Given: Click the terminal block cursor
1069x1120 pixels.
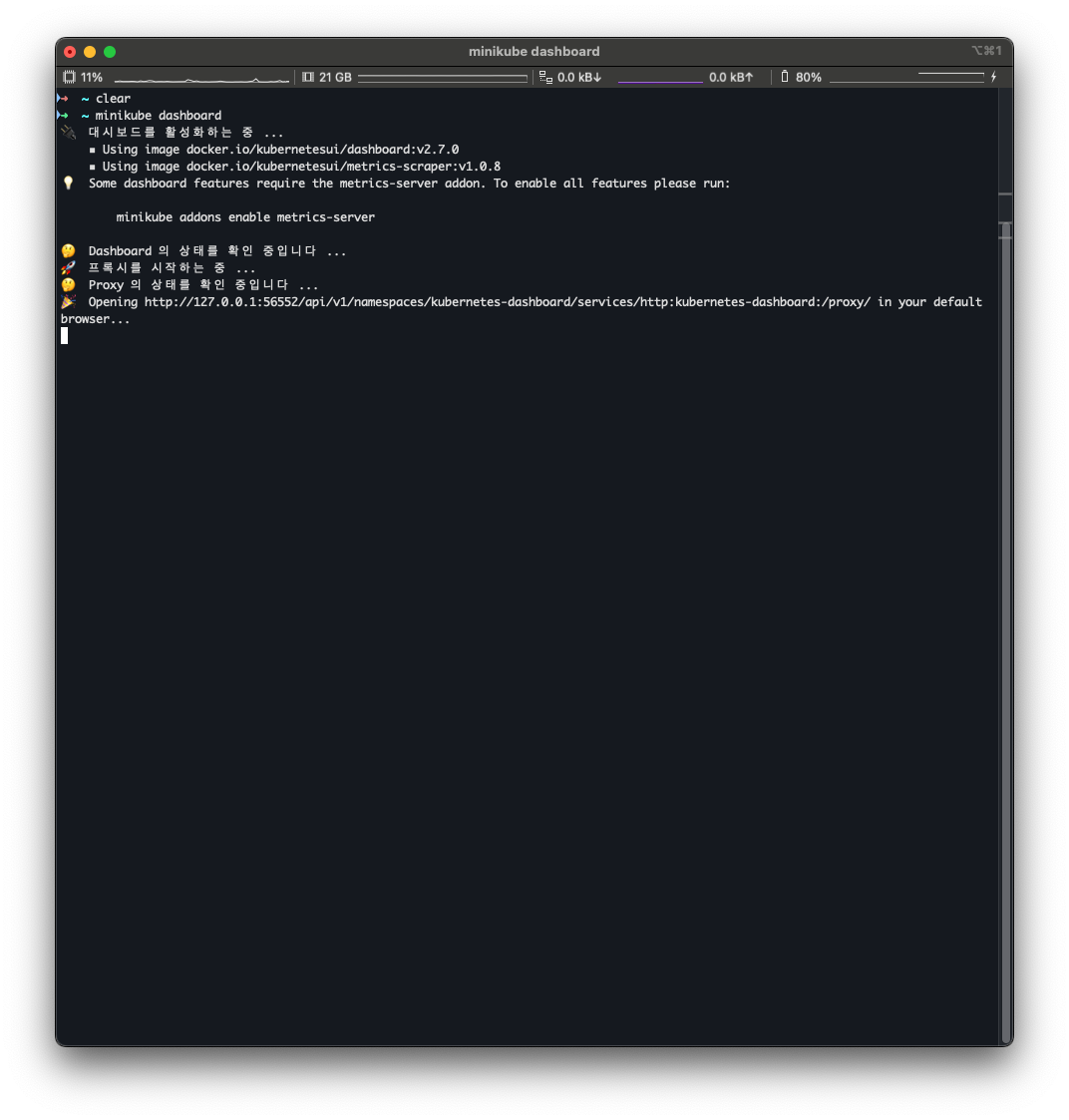Looking at the screenshot, I should click(64, 336).
